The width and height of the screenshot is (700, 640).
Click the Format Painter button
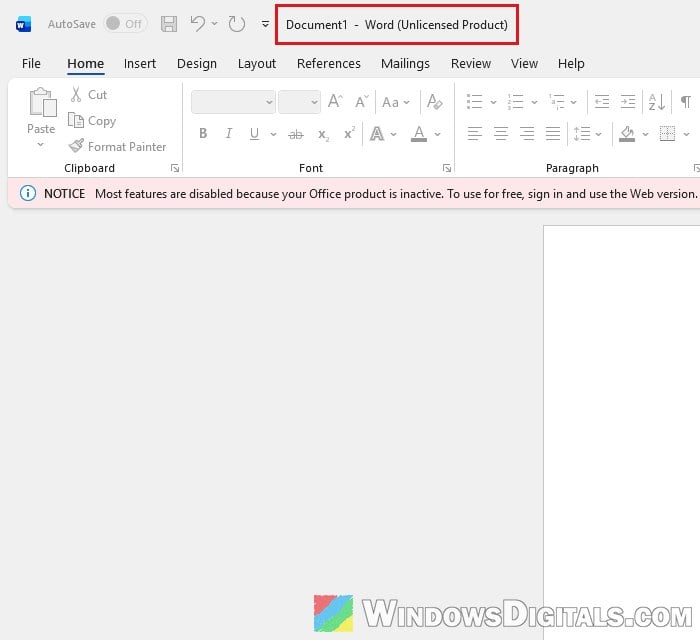[117, 146]
